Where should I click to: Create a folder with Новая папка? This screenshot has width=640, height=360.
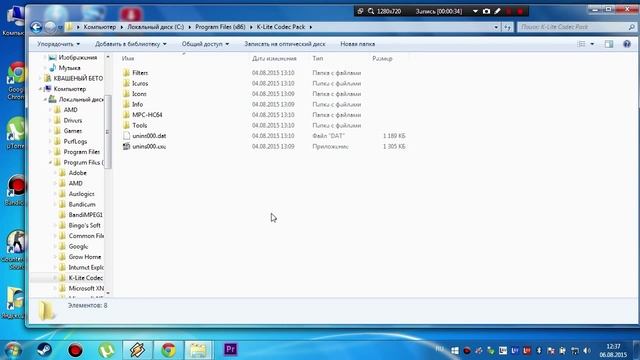[358, 44]
